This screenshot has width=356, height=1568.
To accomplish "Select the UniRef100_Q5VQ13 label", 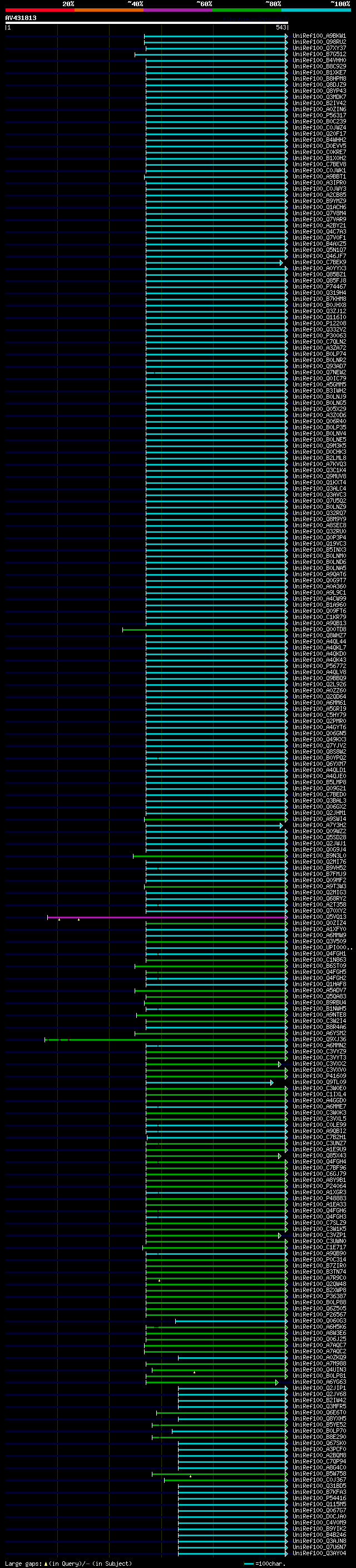I will [319, 917].
